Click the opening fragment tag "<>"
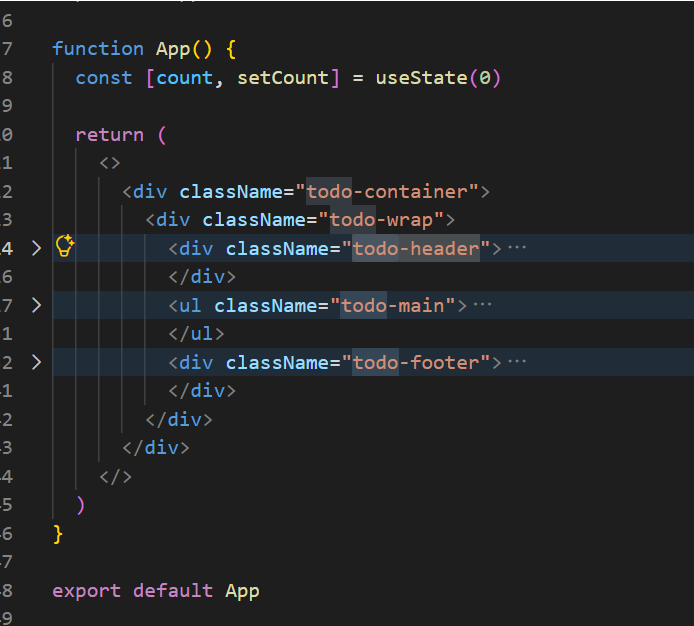Screen dimensions: 694x626 [110, 163]
